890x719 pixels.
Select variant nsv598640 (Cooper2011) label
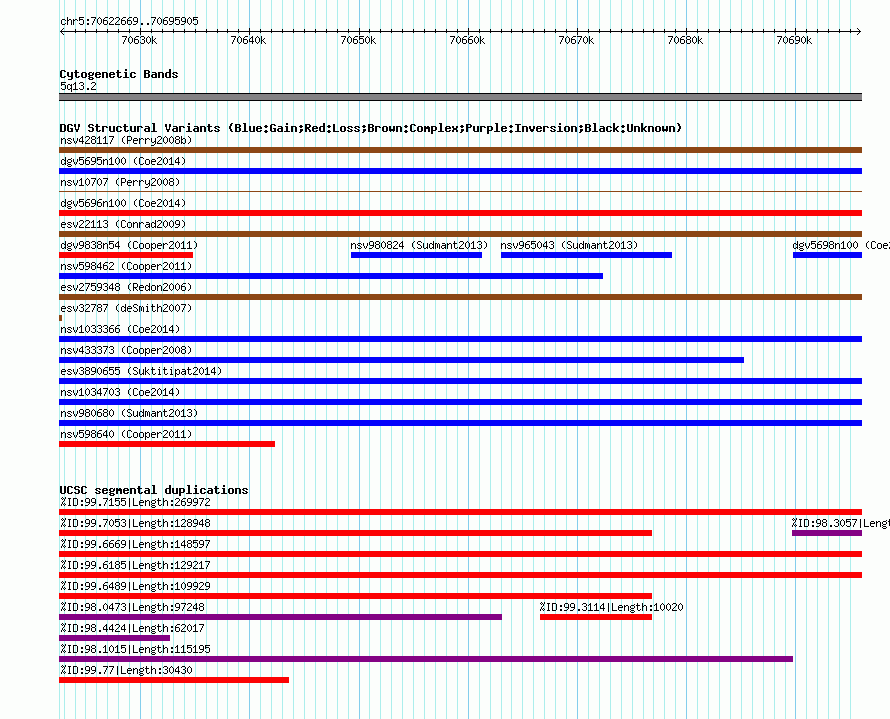(126, 434)
